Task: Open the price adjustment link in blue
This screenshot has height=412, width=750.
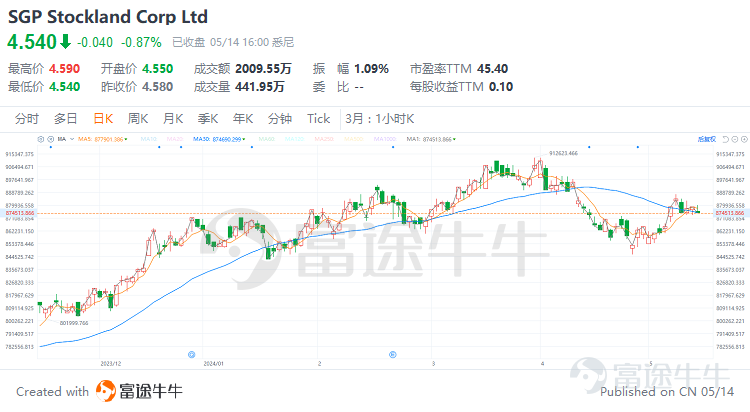Action: (x=706, y=139)
